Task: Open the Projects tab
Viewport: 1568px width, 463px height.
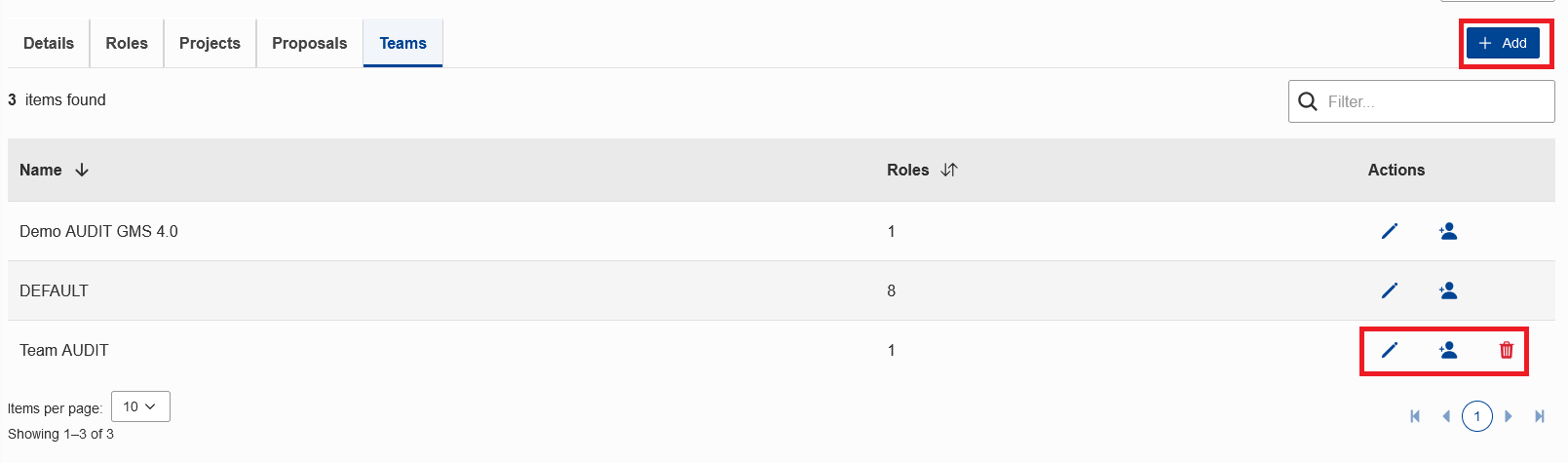Action: (x=210, y=43)
